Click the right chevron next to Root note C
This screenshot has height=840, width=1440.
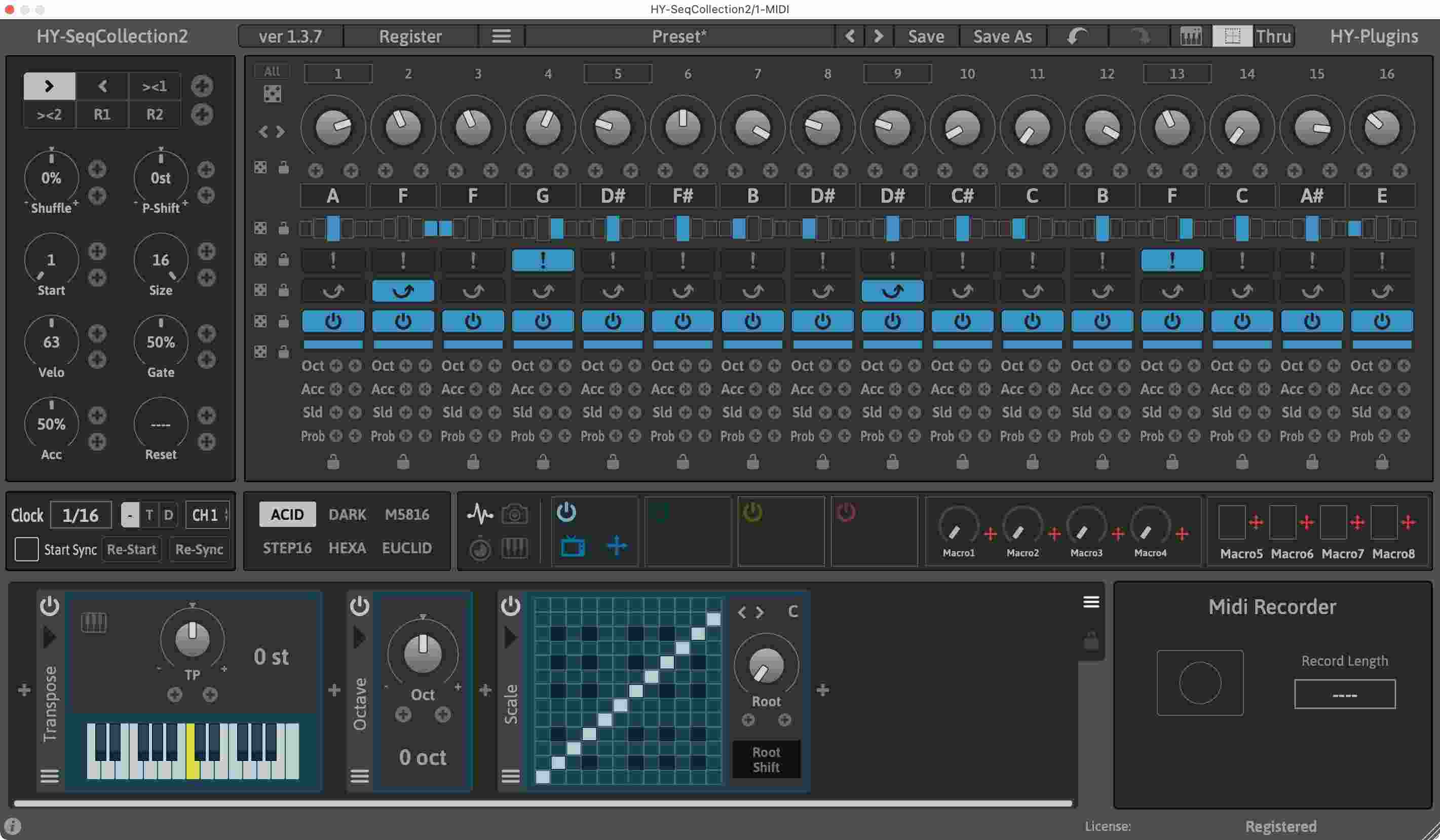pos(759,613)
